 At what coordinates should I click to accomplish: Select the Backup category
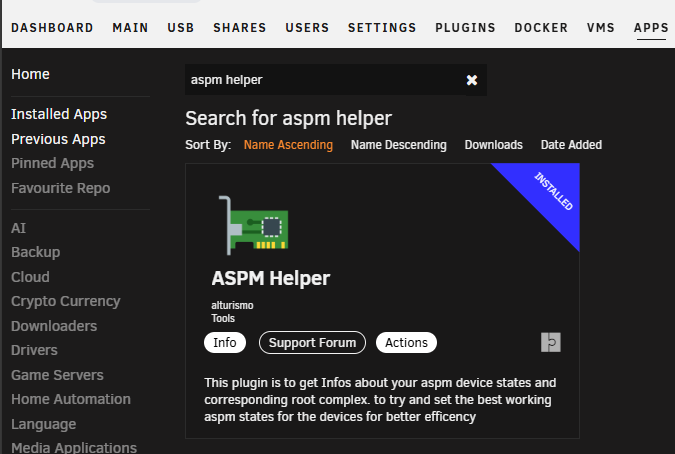[36, 252]
